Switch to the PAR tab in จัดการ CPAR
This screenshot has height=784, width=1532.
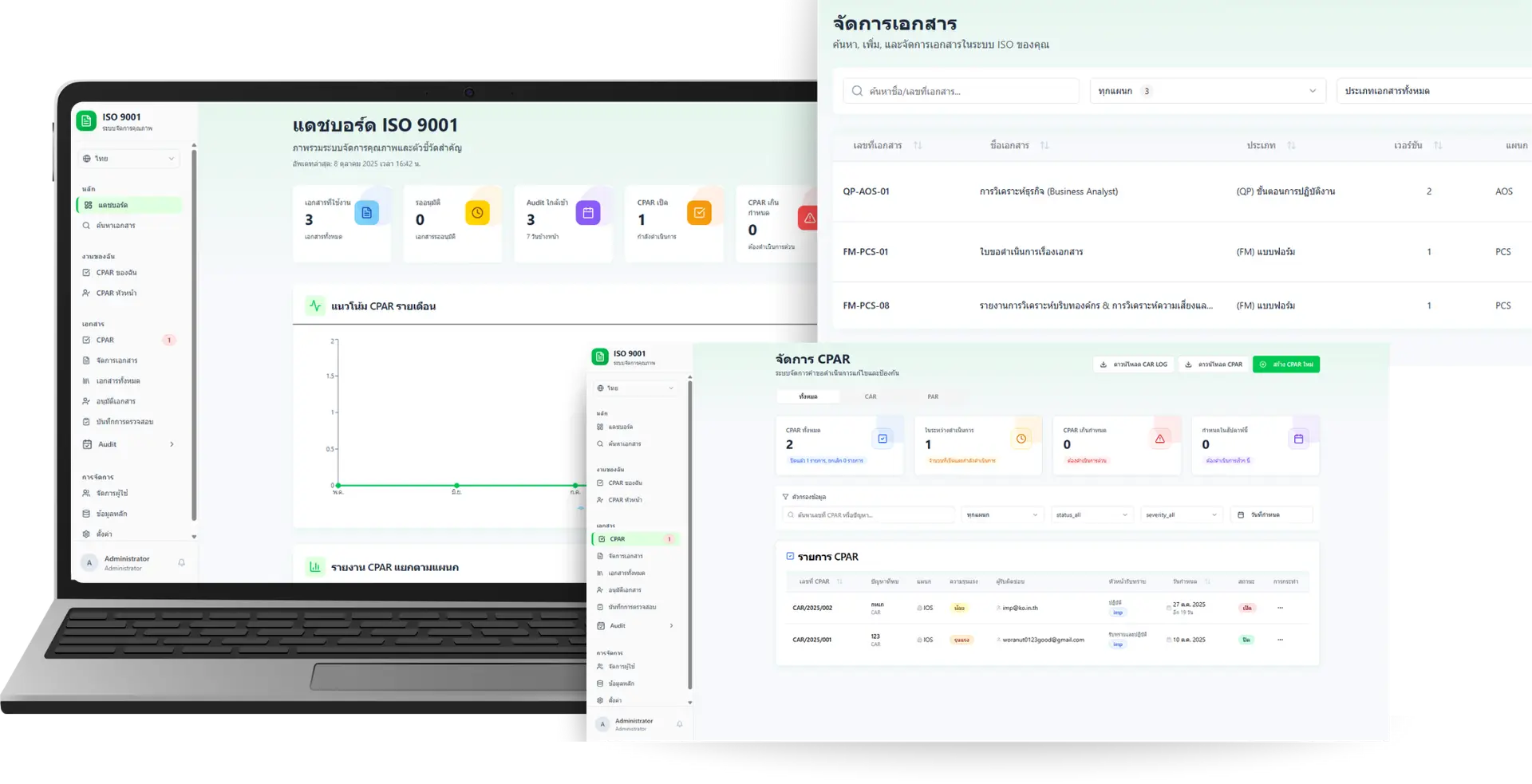click(933, 396)
